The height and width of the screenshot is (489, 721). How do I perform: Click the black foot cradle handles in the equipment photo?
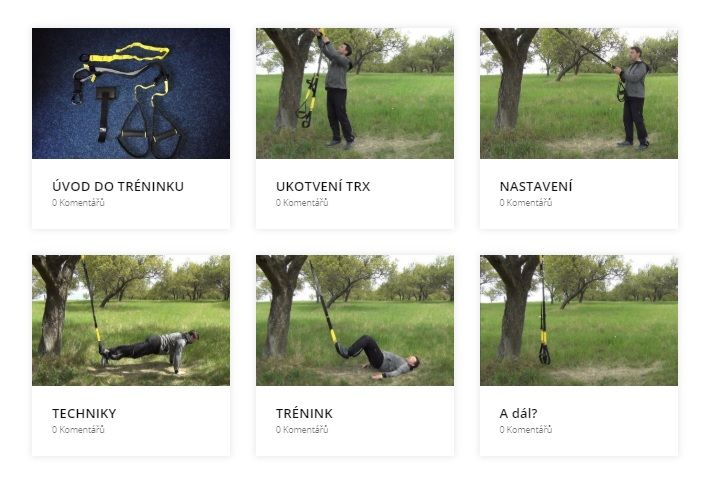point(149,129)
